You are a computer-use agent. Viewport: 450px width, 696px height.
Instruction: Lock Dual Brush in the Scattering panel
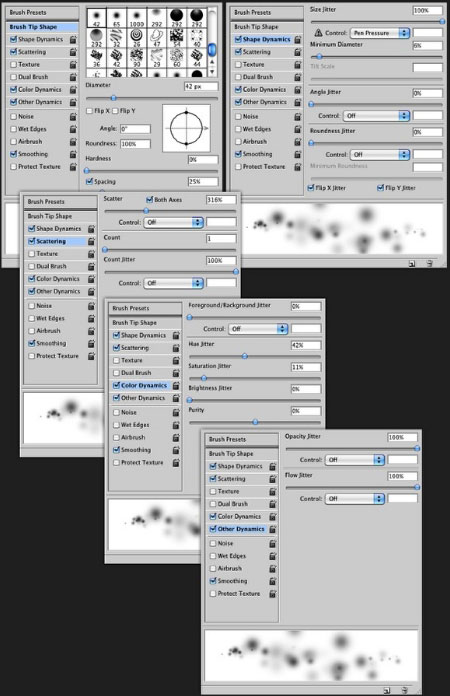click(x=91, y=267)
